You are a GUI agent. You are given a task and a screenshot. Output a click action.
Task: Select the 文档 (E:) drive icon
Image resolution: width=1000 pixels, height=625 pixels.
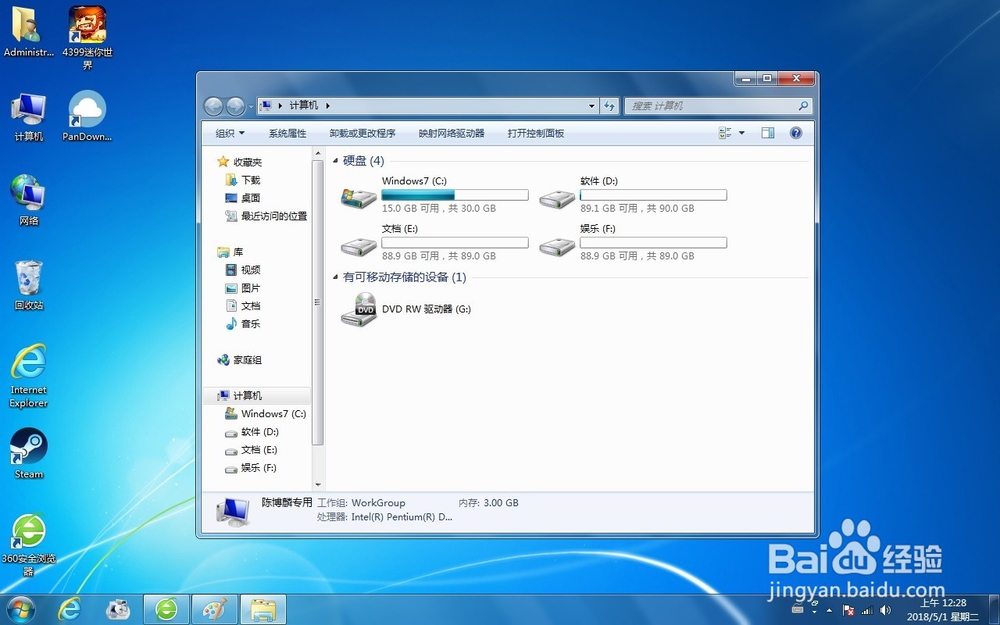tap(358, 246)
